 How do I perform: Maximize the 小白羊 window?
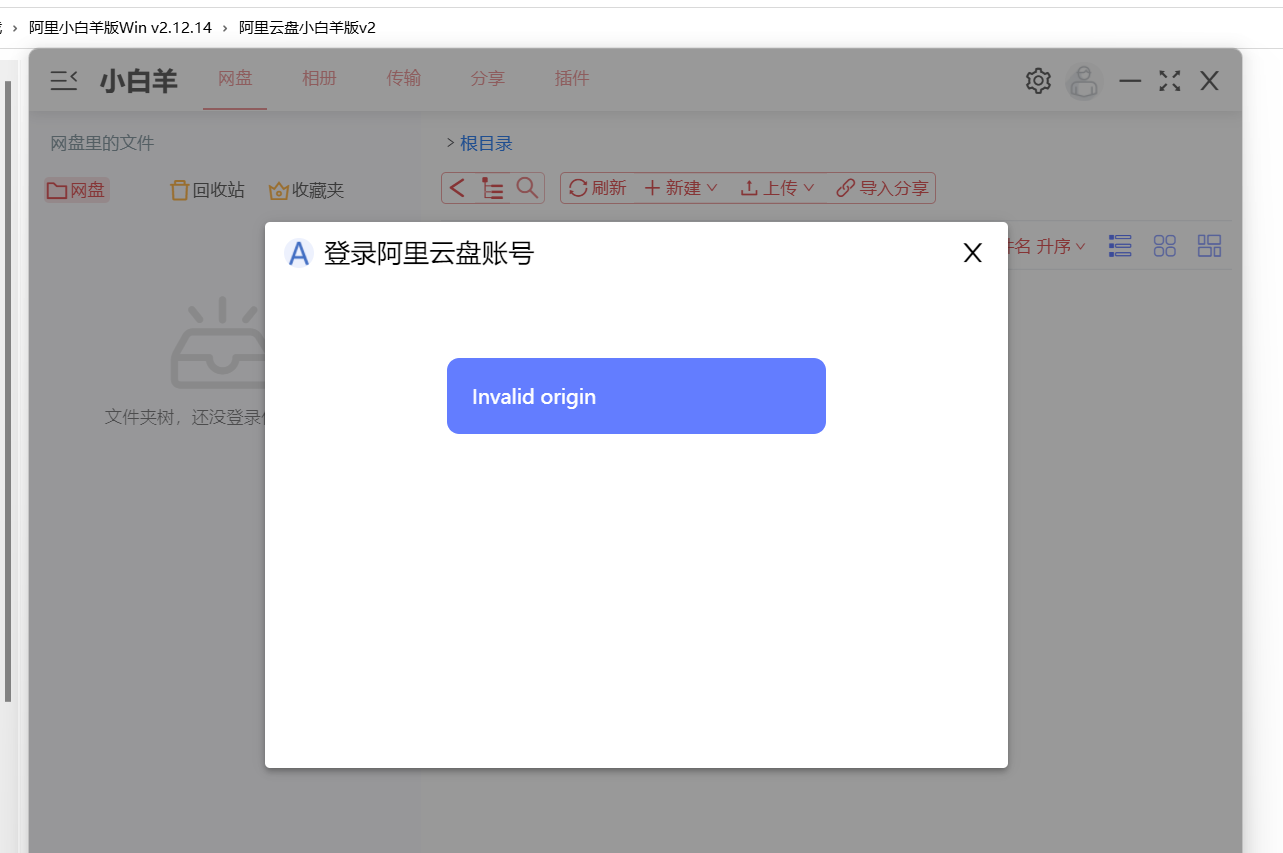1170,81
